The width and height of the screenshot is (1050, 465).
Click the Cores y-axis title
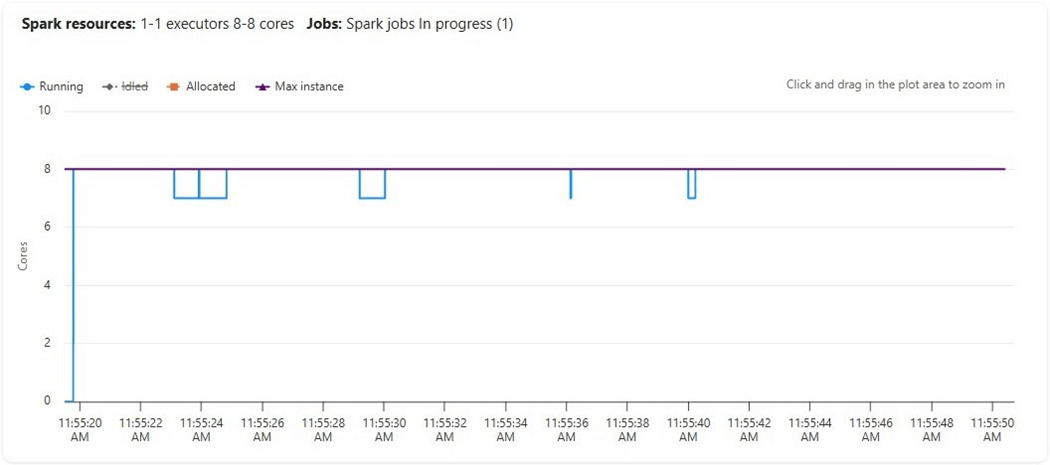(x=23, y=255)
